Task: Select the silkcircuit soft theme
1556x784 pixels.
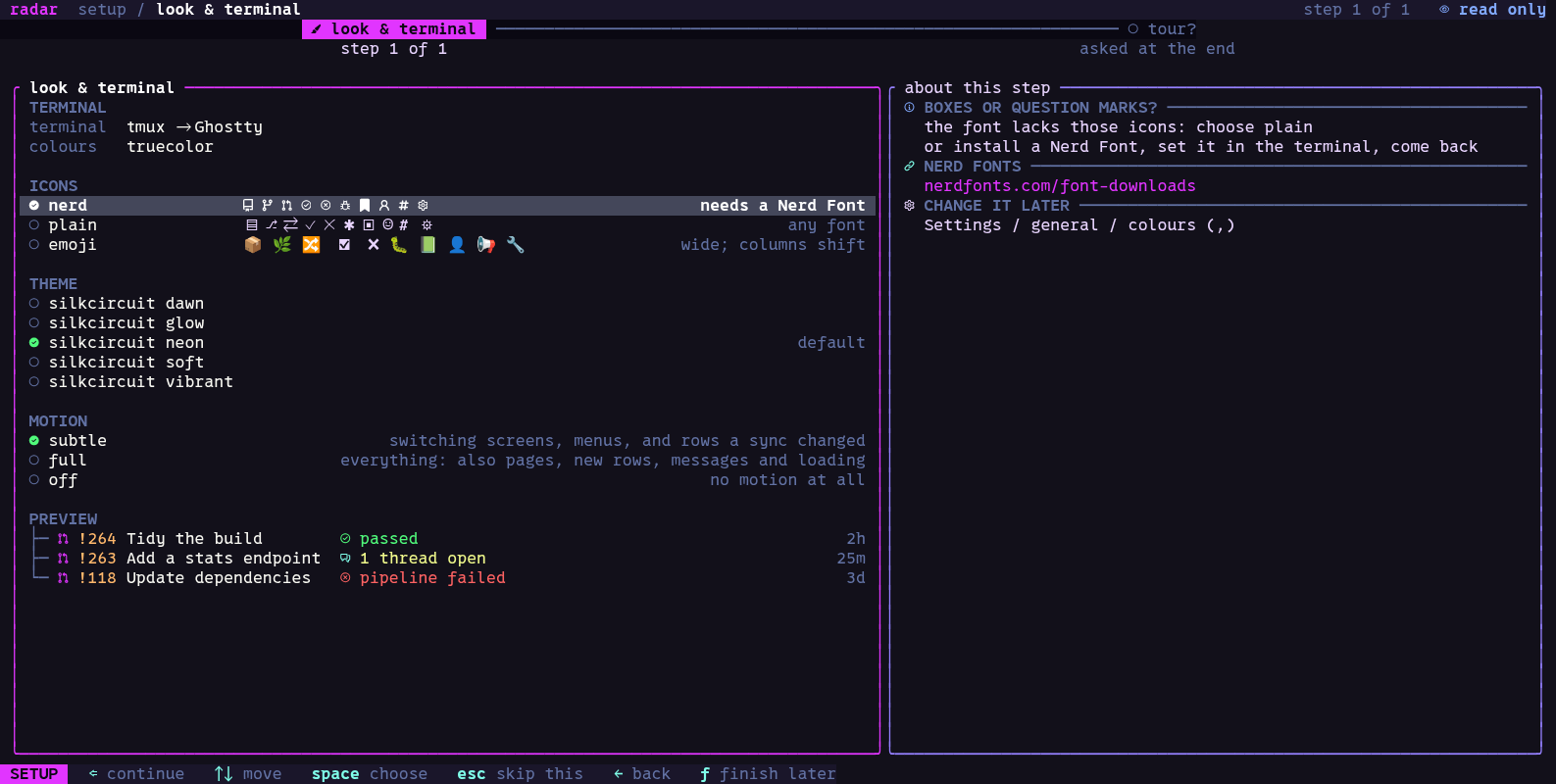Action: [x=447, y=363]
